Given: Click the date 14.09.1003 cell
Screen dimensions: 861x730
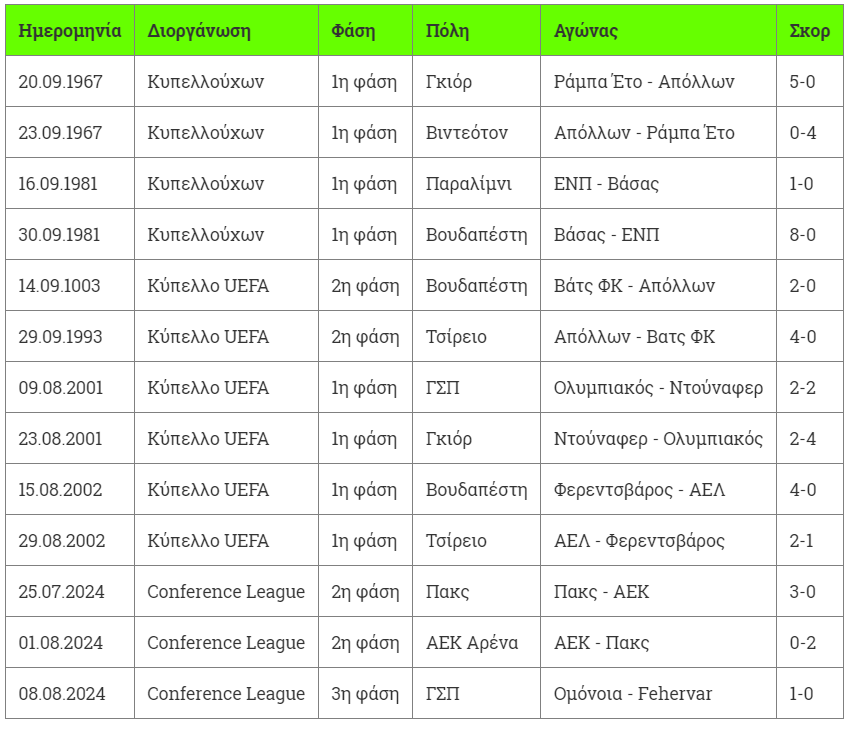Looking at the screenshot, I should click(59, 286).
